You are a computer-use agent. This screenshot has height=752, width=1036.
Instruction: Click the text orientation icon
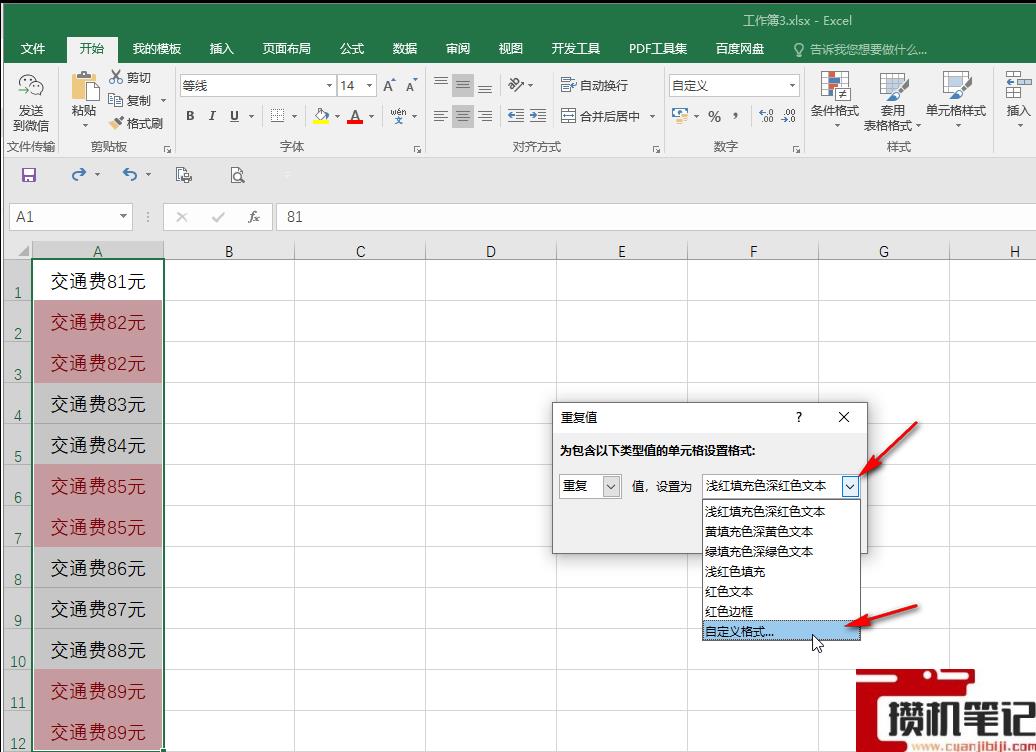click(x=515, y=85)
